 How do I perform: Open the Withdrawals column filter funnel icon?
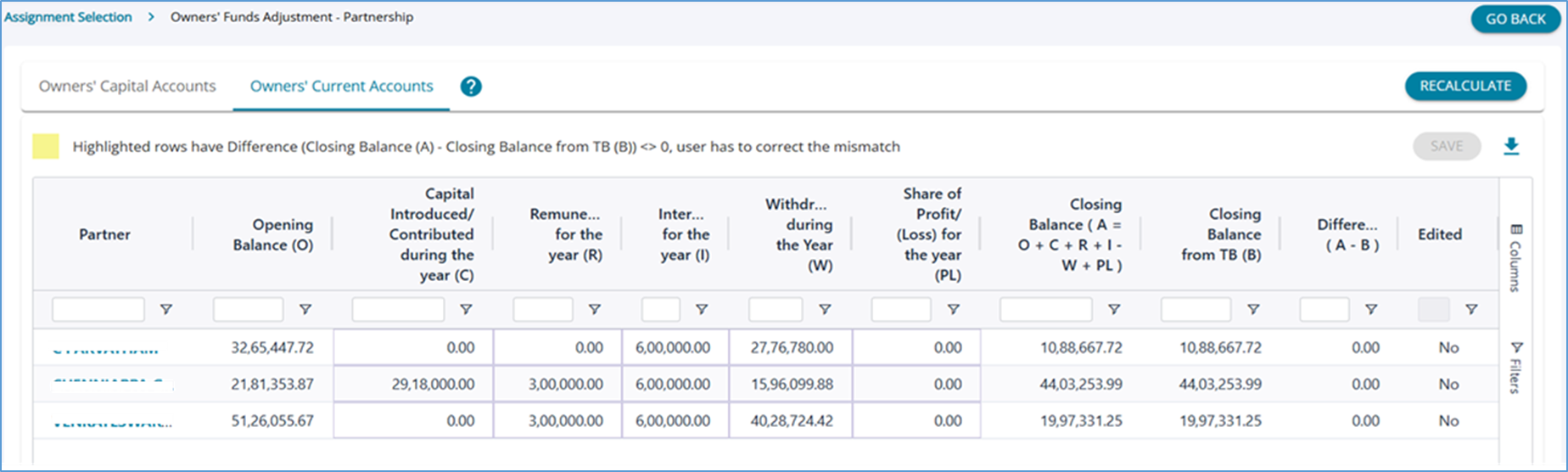point(825,310)
